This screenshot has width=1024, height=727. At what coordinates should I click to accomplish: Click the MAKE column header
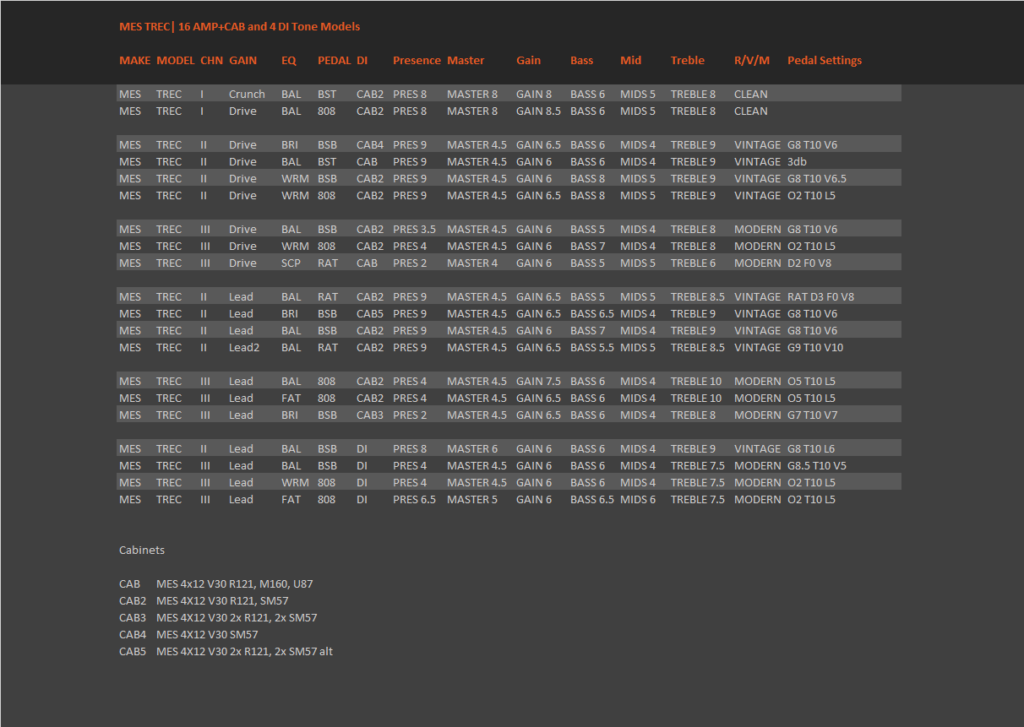point(135,60)
